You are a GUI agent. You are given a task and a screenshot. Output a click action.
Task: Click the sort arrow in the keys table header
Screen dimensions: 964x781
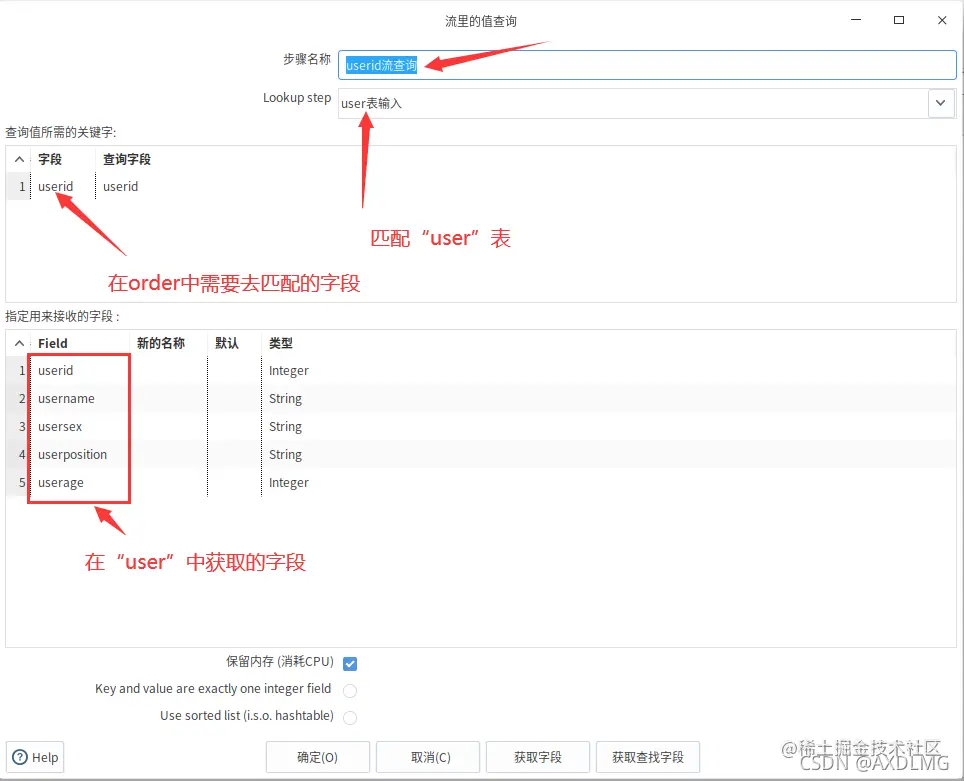[19, 159]
